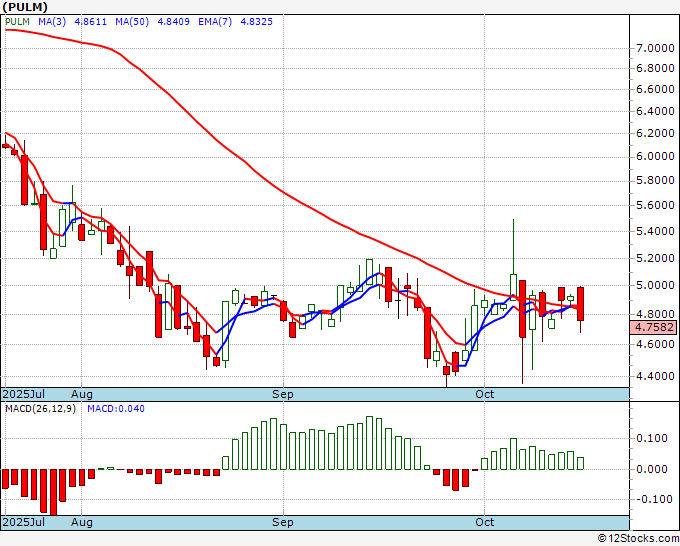Click Aug on the MACD date axis
Screen dimensions: 680x546
(x=82, y=522)
